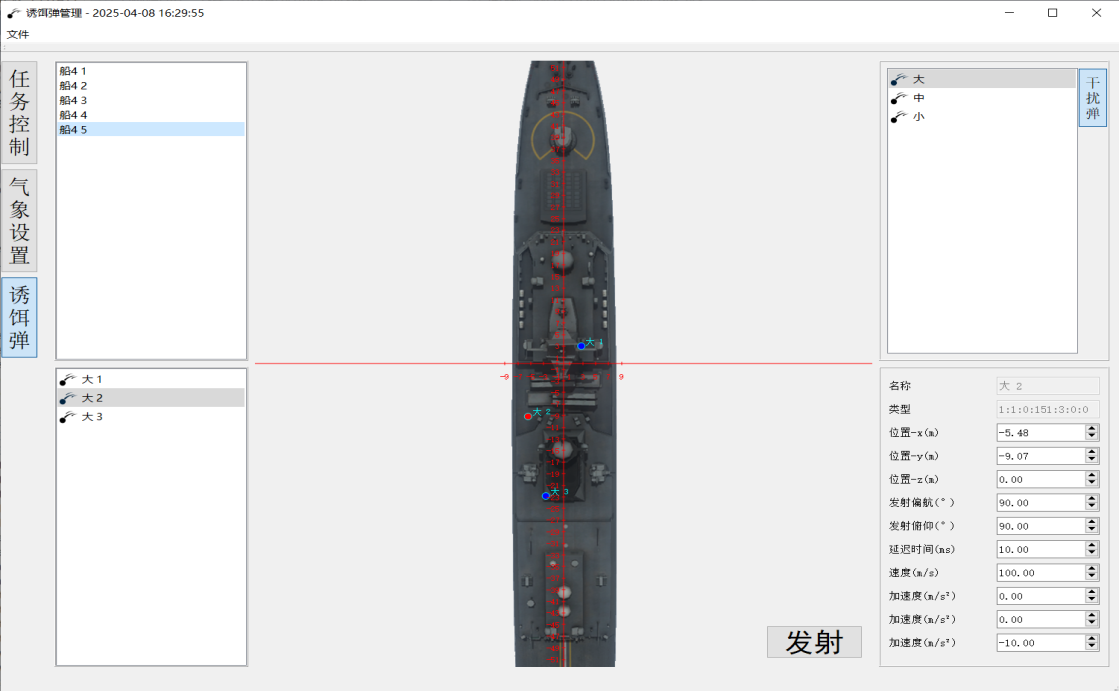Increase 速度(m/s) with up arrow
The width and height of the screenshot is (1119, 692).
pyautogui.click(x=1092, y=568)
